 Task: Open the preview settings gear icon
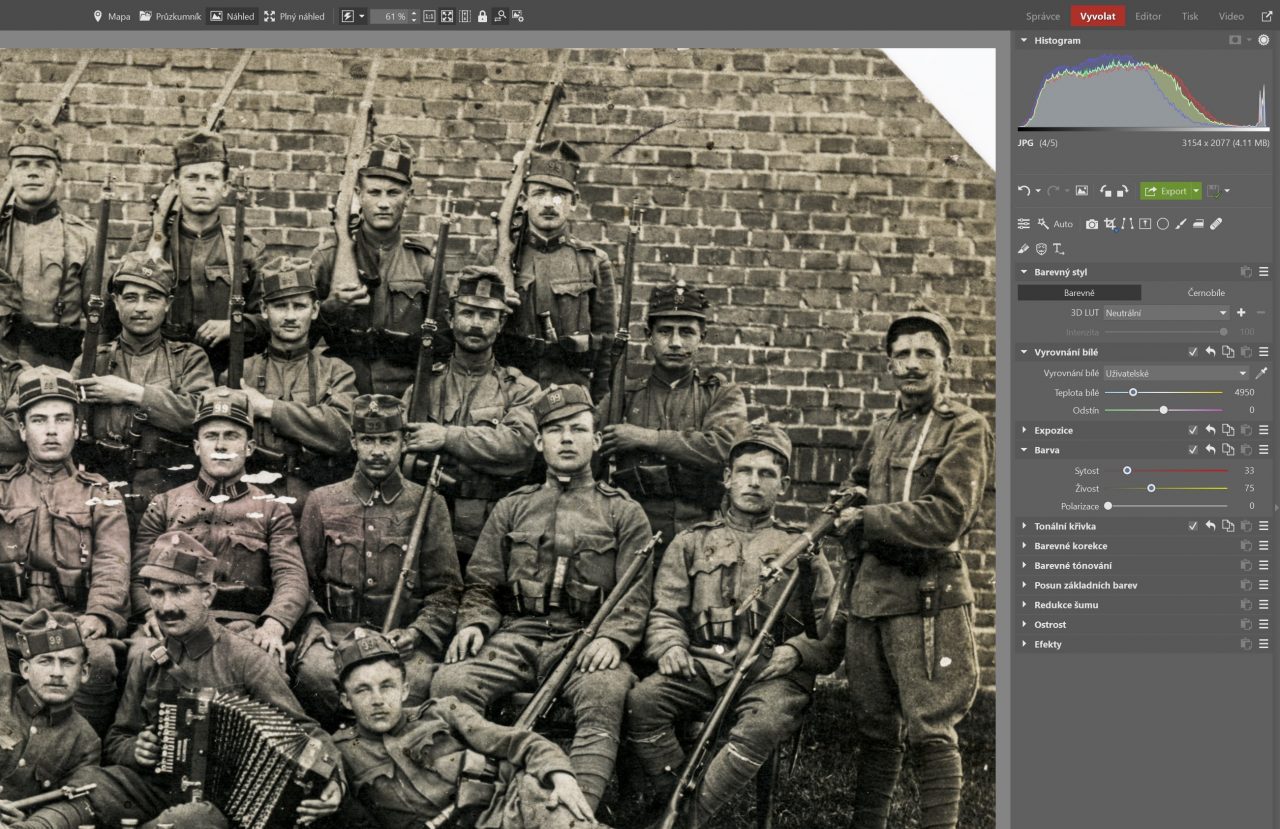click(518, 16)
